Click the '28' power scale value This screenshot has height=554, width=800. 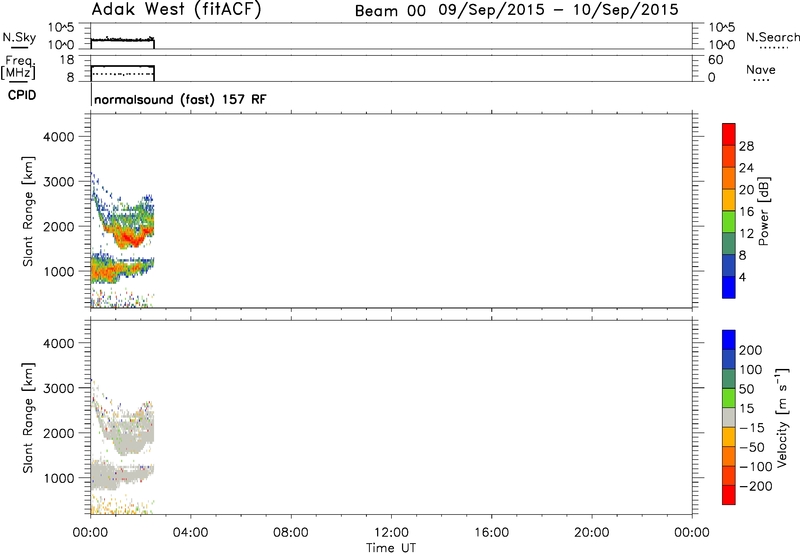pos(746,146)
